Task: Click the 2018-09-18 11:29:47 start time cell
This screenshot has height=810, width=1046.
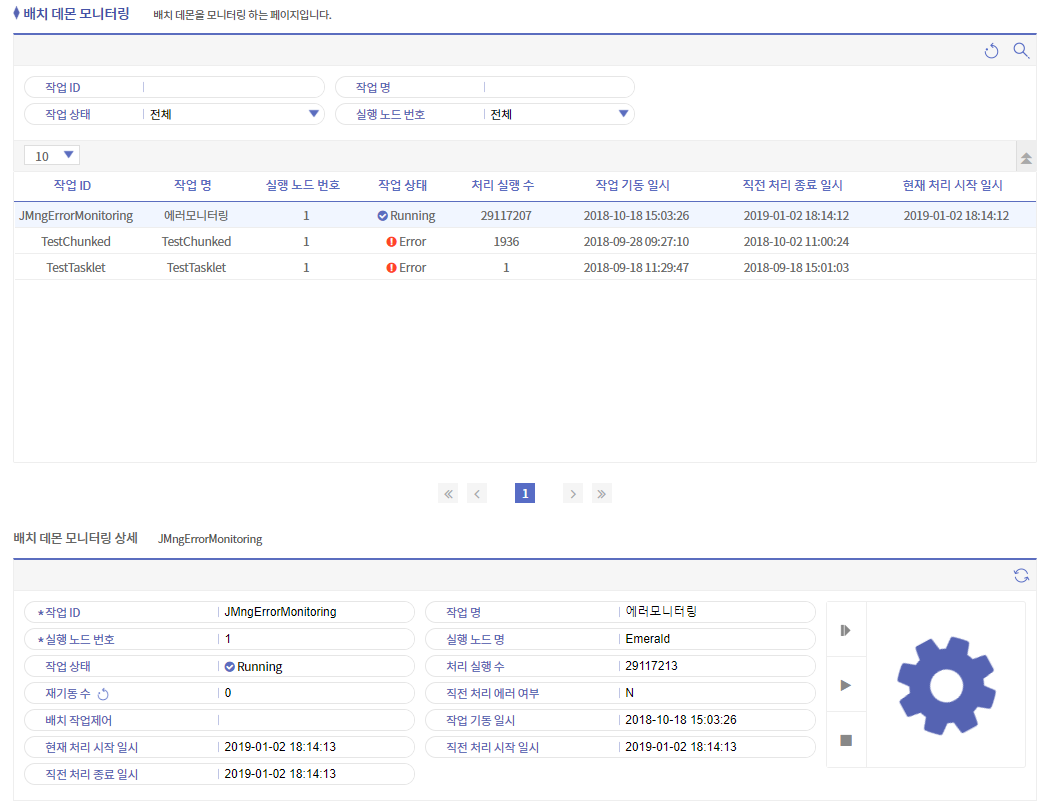Action: 636,268
